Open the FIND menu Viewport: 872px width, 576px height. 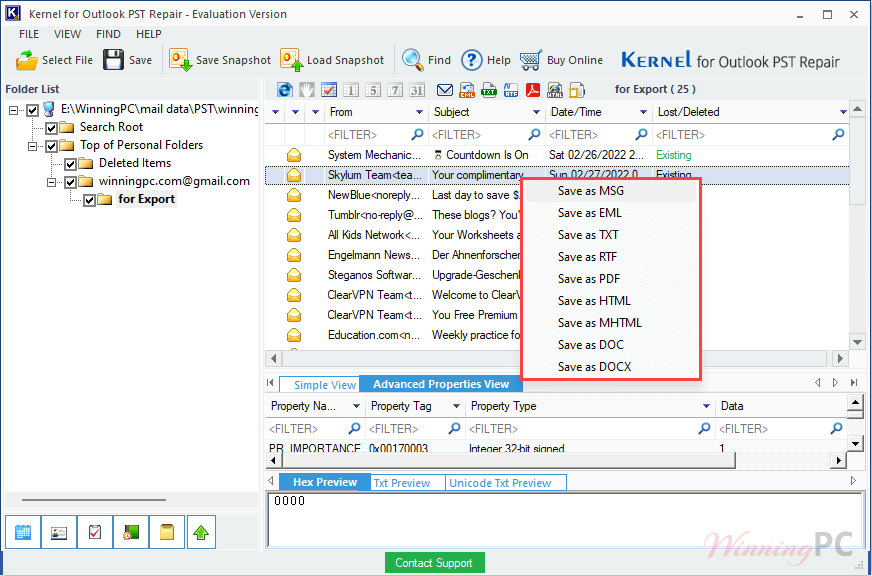pos(108,34)
